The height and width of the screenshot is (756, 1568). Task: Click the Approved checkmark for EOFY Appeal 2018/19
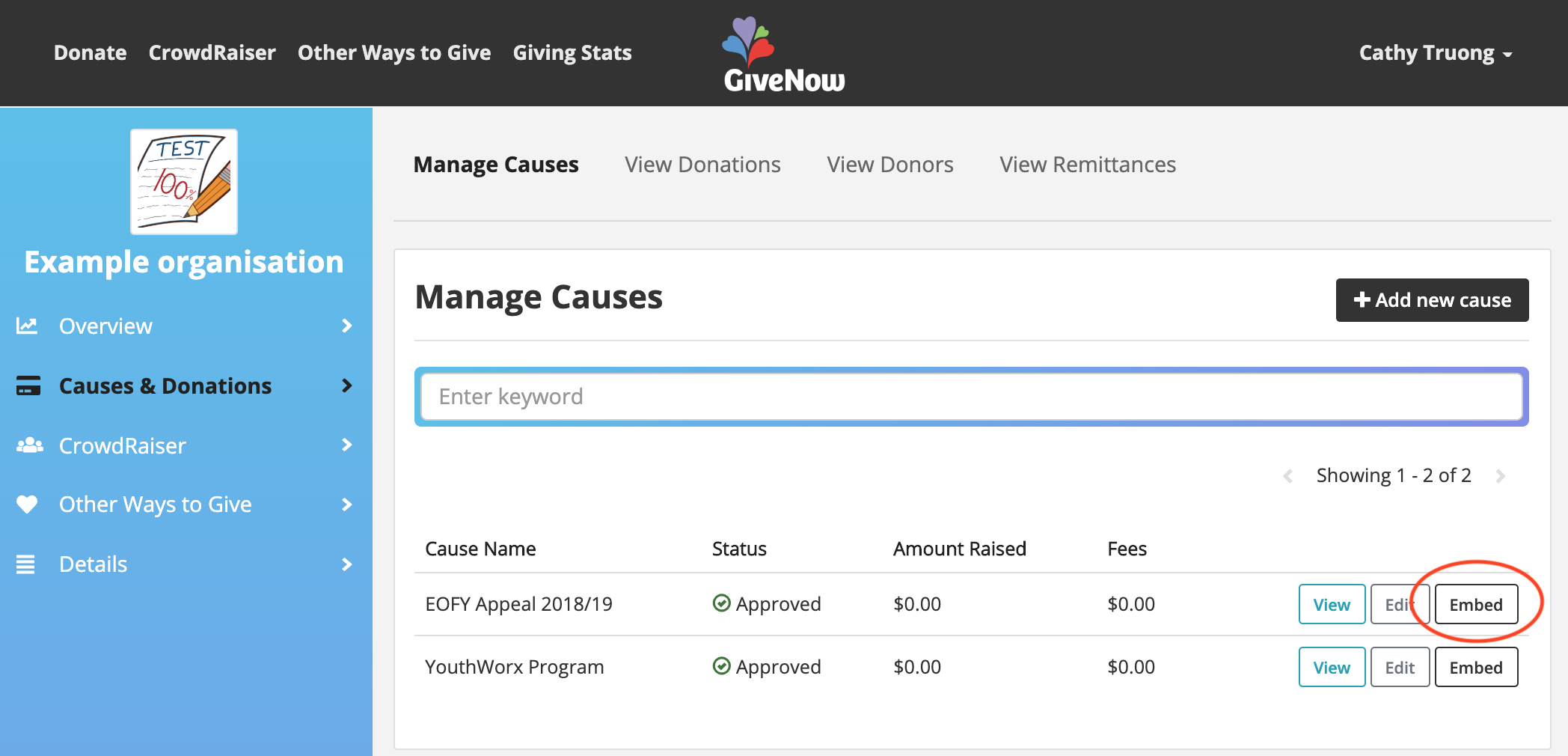(x=721, y=603)
